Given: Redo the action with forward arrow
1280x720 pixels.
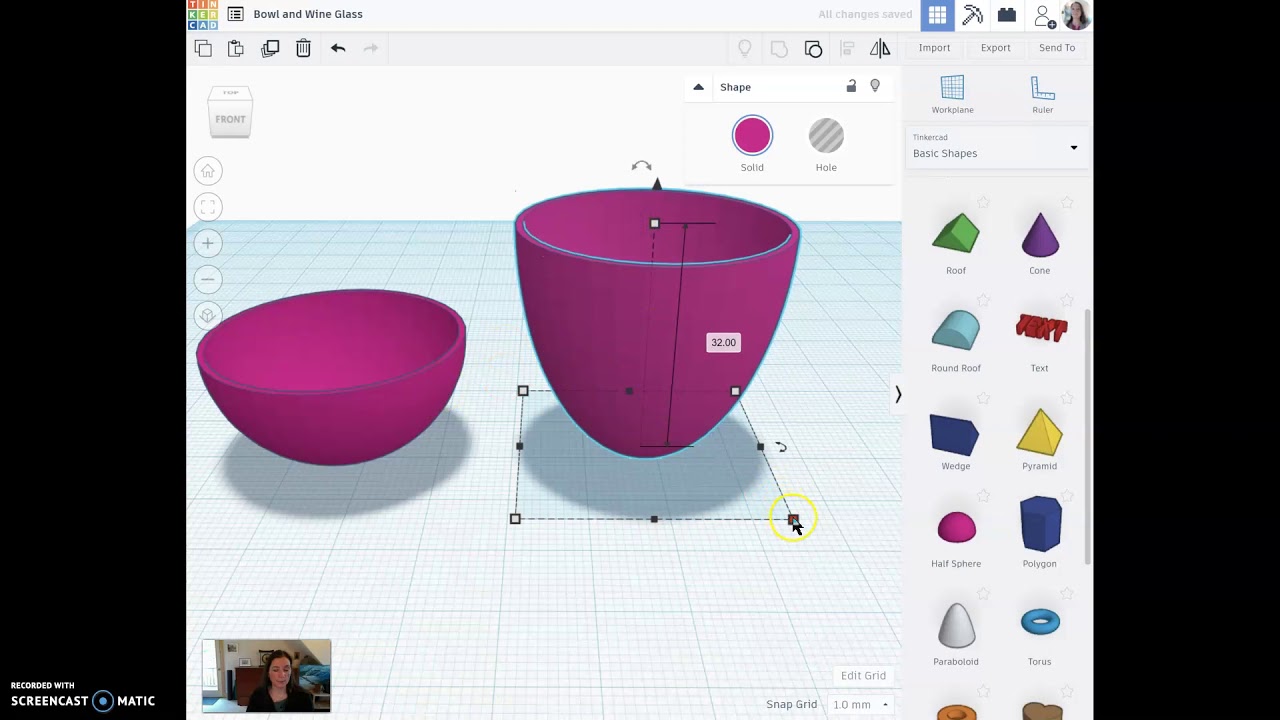Looking at the screenshot, I should 371,48.
